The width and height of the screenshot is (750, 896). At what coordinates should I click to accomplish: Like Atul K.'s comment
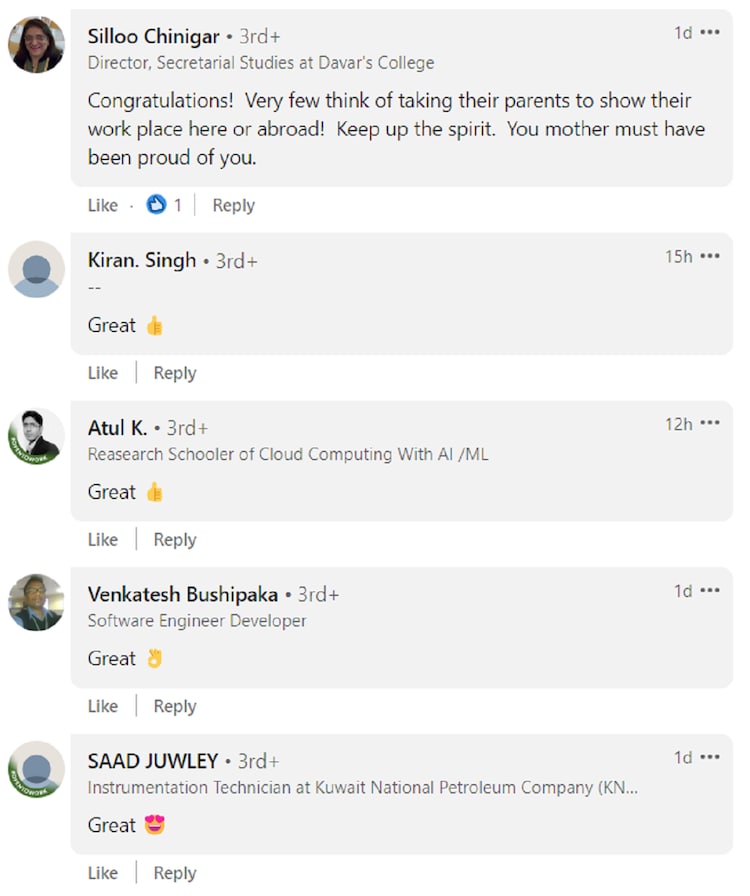click(102, 540)
